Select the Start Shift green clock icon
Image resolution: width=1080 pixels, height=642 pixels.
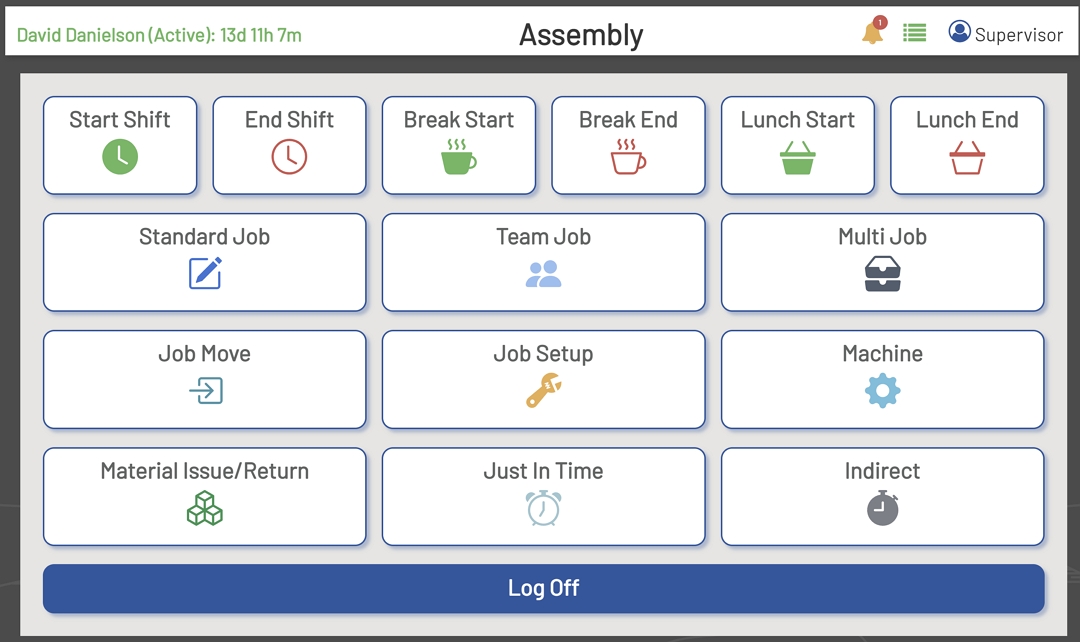tap(119, 157)
